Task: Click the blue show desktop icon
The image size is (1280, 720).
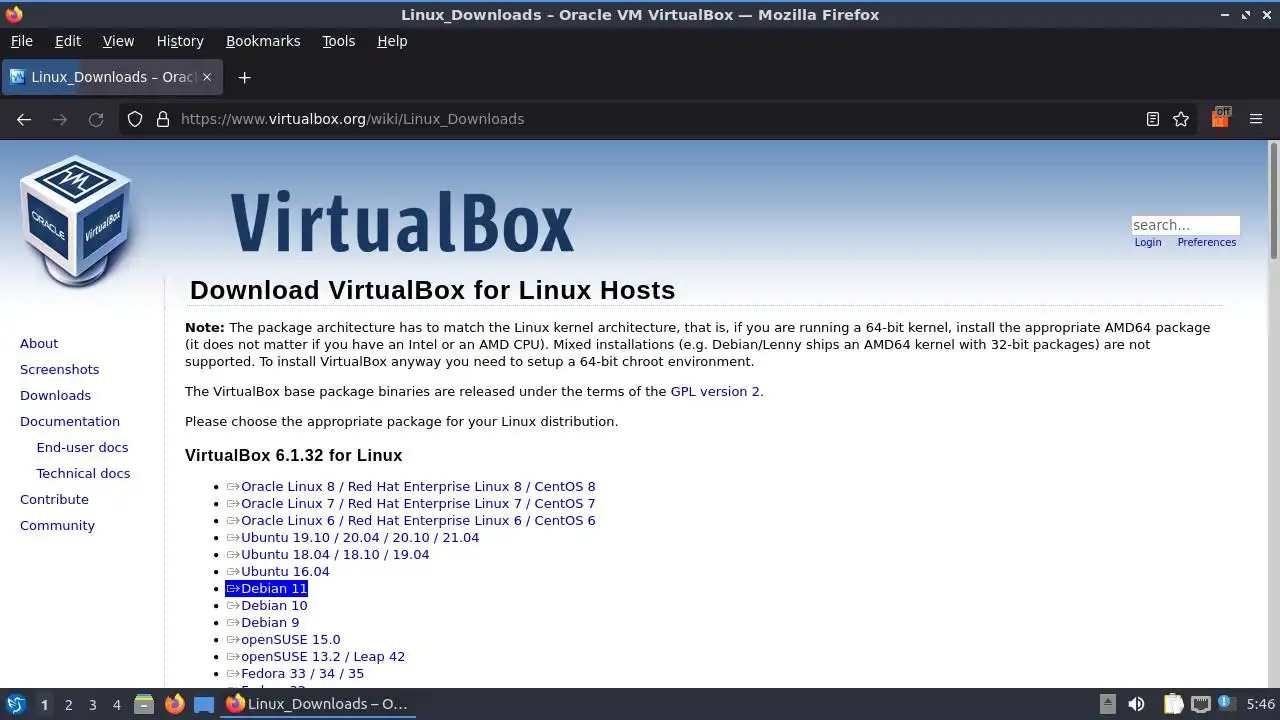Action: [x=204, y=704]
